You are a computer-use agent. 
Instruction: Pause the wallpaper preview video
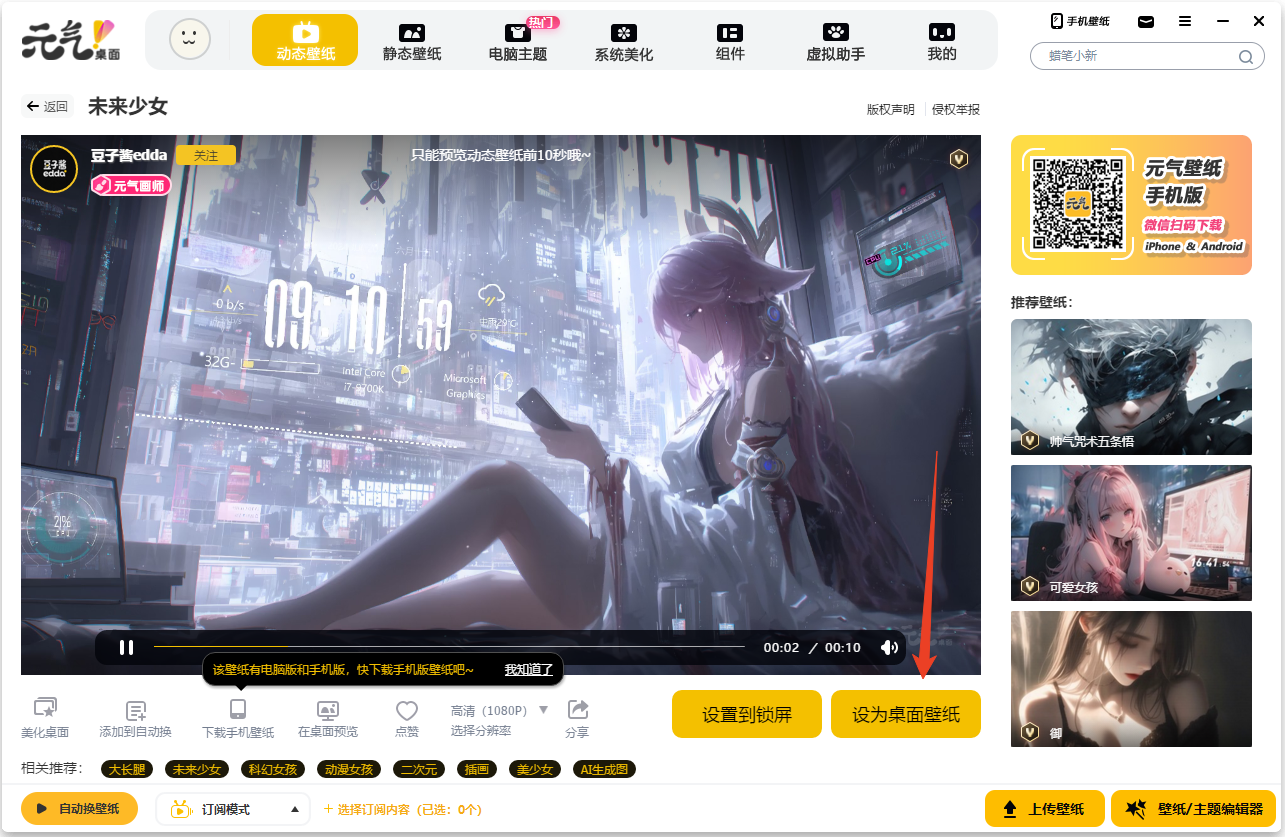[x=127, y=647]
